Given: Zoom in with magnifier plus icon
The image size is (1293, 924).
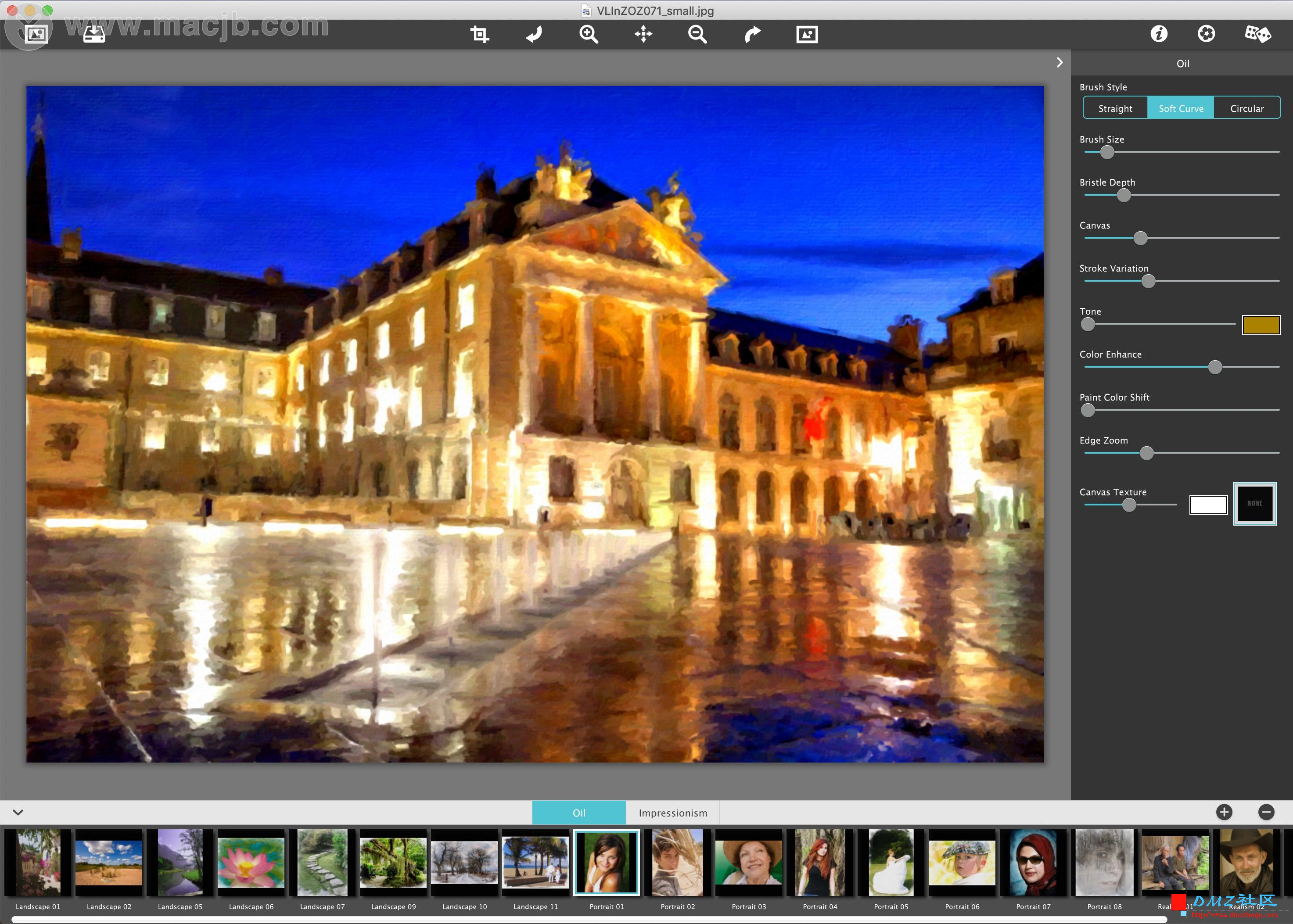Looking at the screenshot, I should 589,34.
